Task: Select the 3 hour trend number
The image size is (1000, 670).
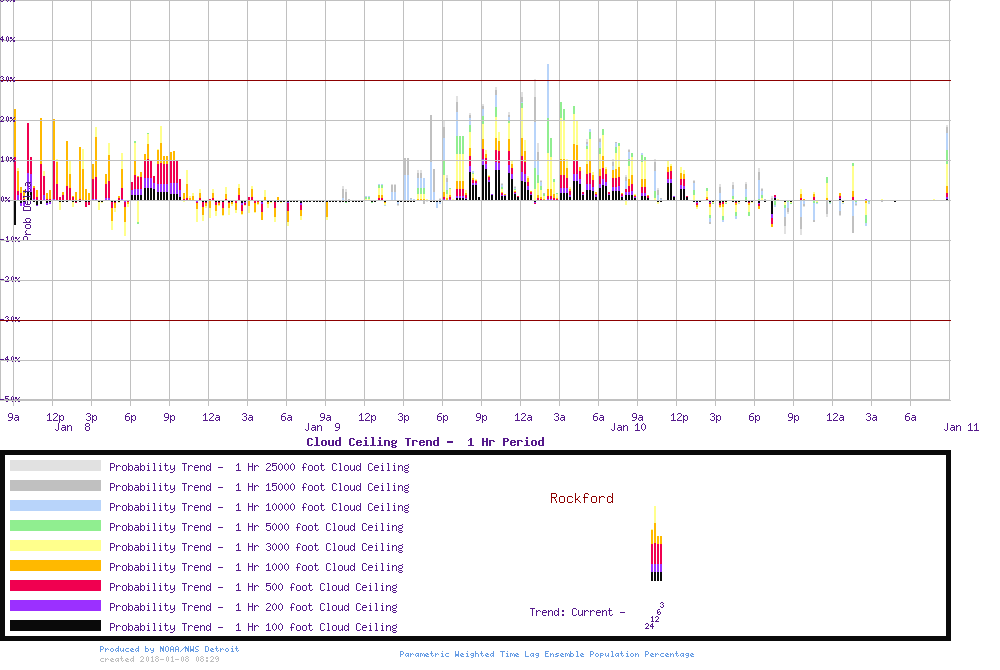Action: point(662,605)
